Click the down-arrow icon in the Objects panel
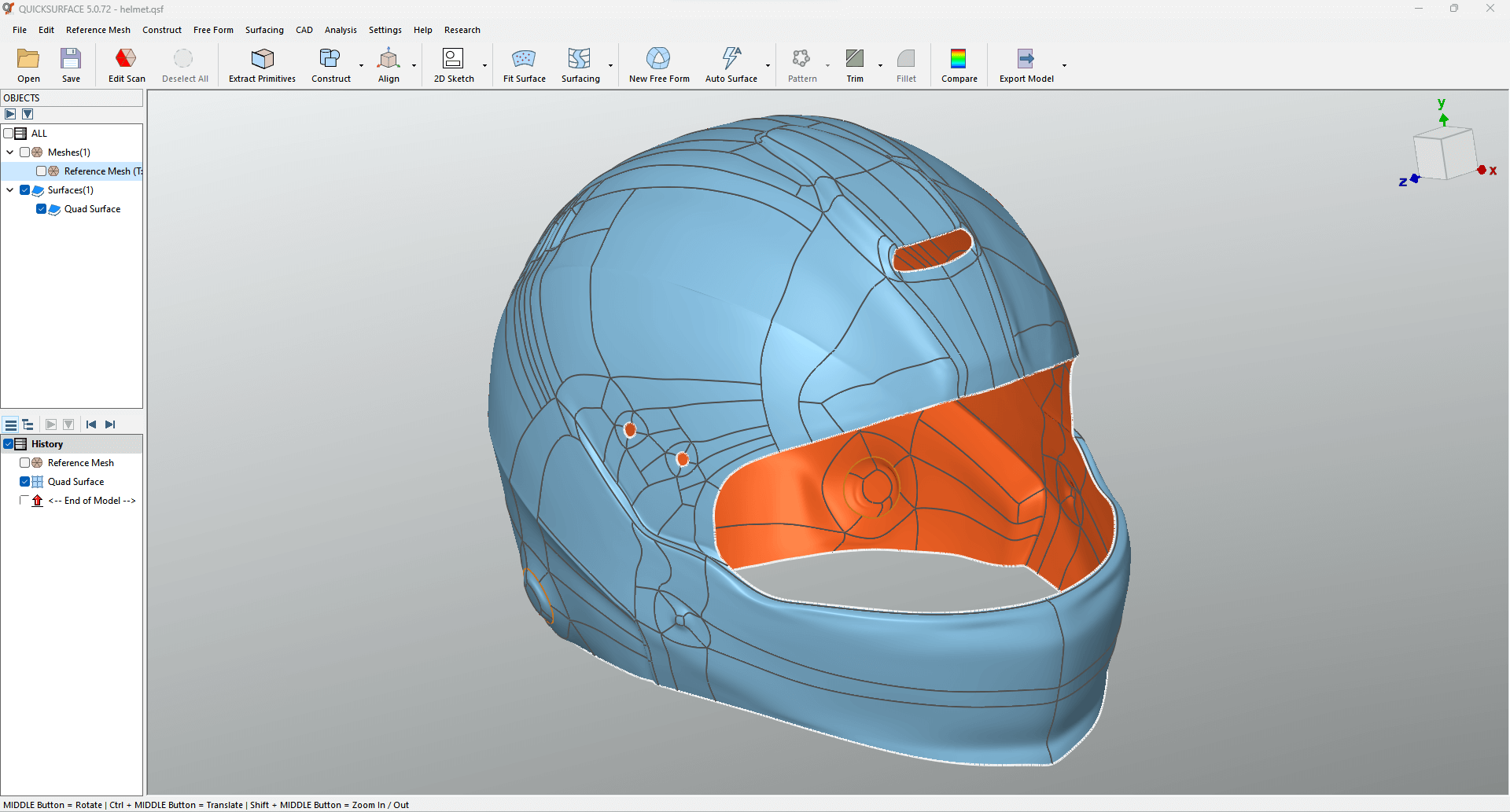Viewport: 1510px width, 812px height. [x=28, y=114]
